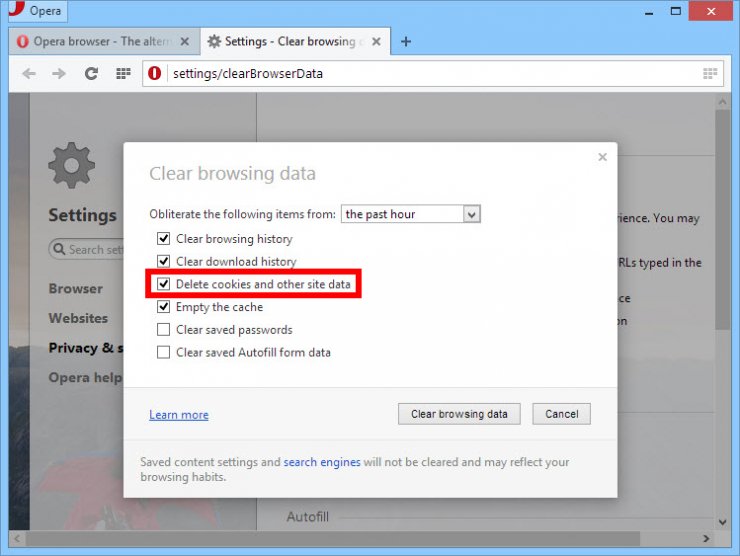This screenshot has height=556, width=740.
Task: Enable Clear saved passwords
Action: coord(163,329)
